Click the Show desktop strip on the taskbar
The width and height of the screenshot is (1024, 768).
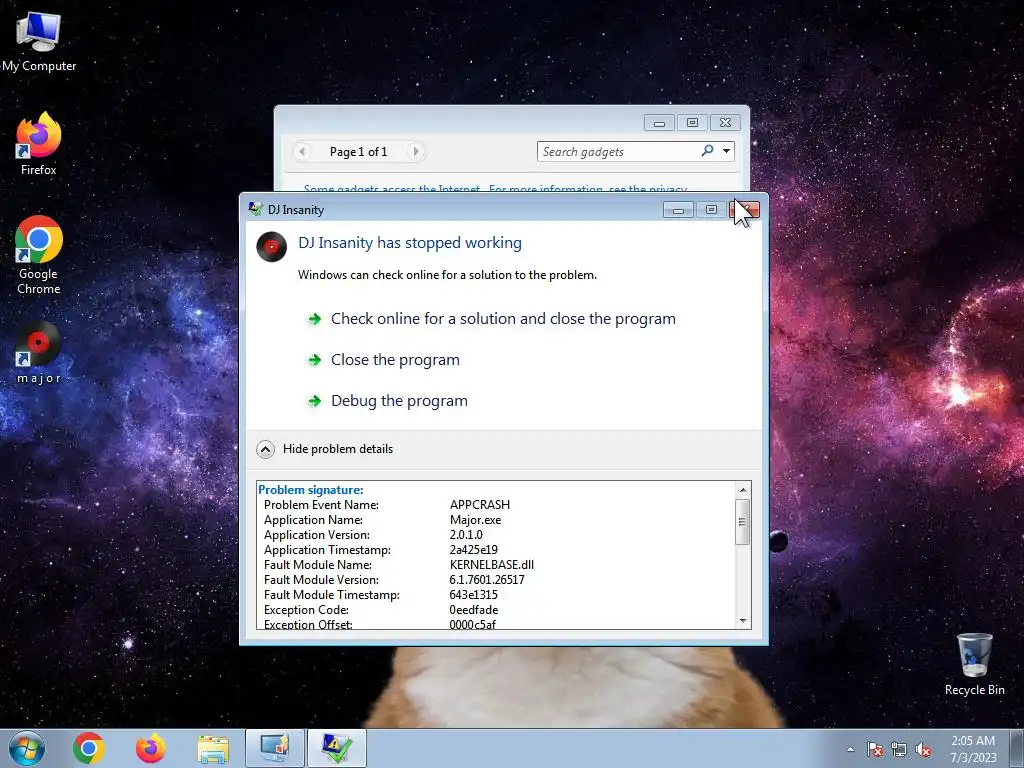pos(1017,748)
